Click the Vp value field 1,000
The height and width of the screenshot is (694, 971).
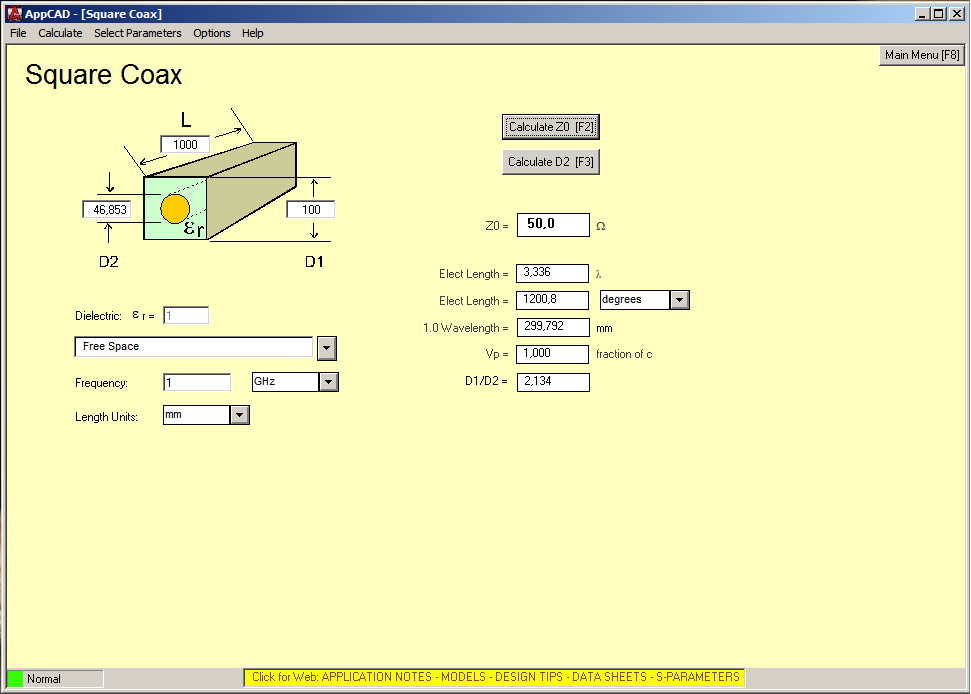coord(552,354)
